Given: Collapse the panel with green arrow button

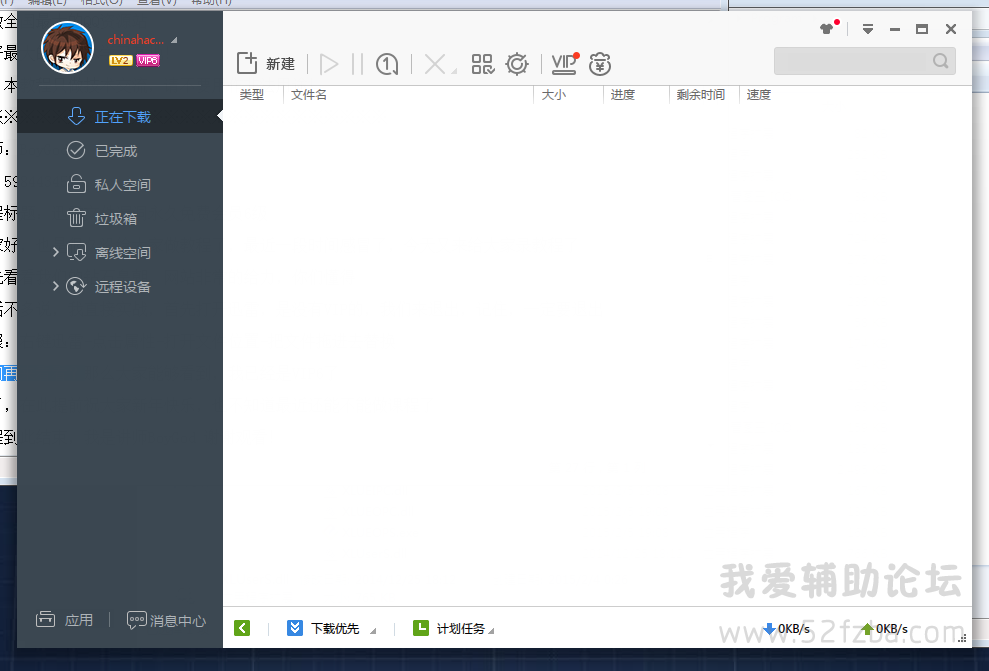Looking at the screenshot, I should click(x=242, y=629).
